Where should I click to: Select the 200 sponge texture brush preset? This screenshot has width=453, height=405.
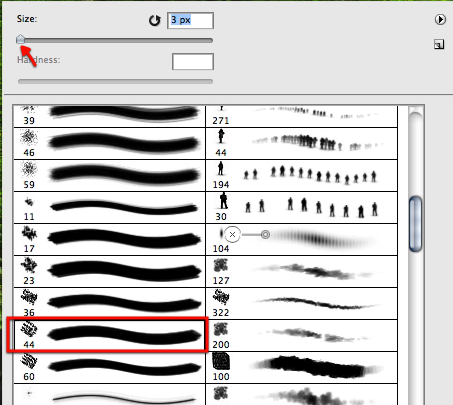pyautogui.click(x=302, y=335)
